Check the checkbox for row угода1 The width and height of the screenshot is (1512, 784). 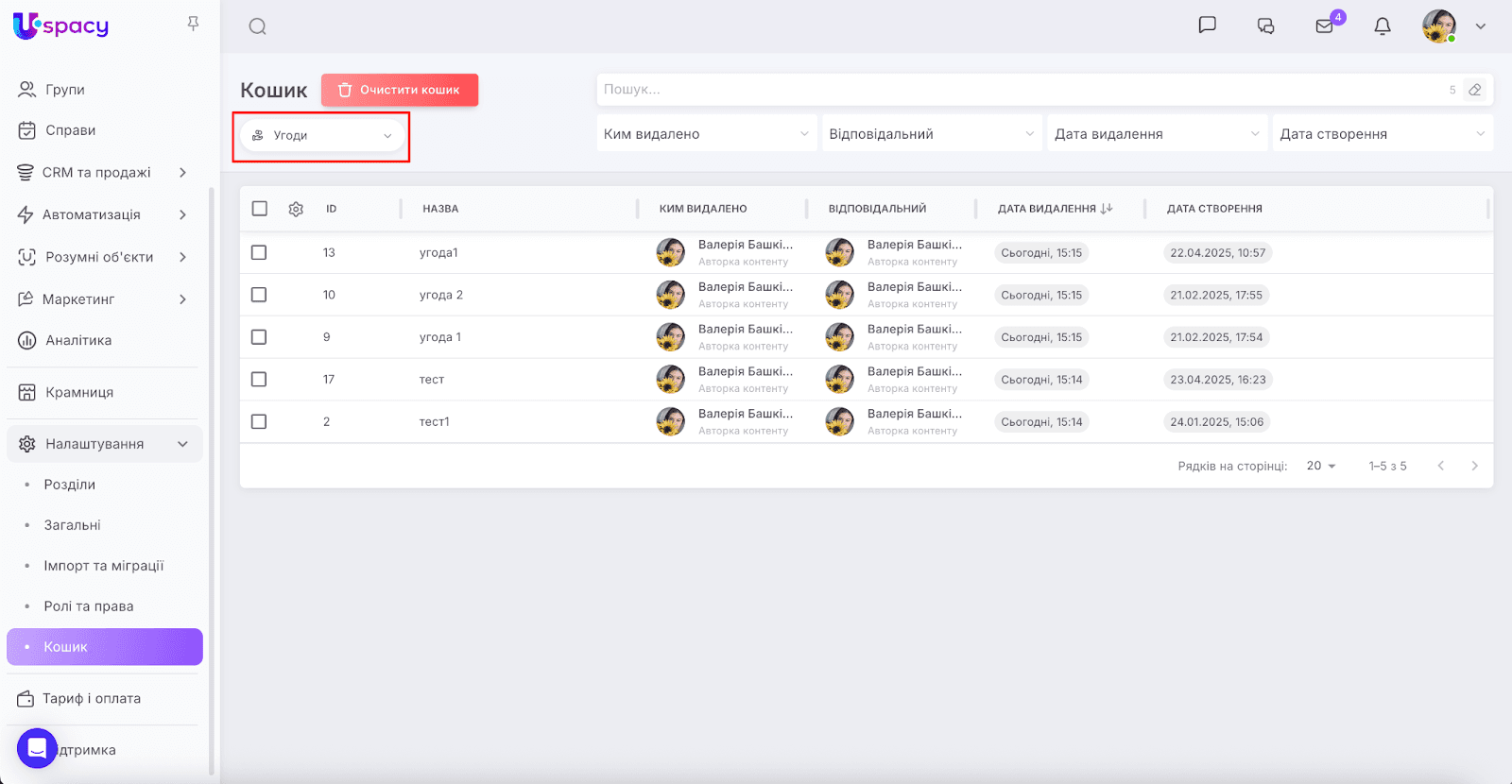click(x=259, y=252)
